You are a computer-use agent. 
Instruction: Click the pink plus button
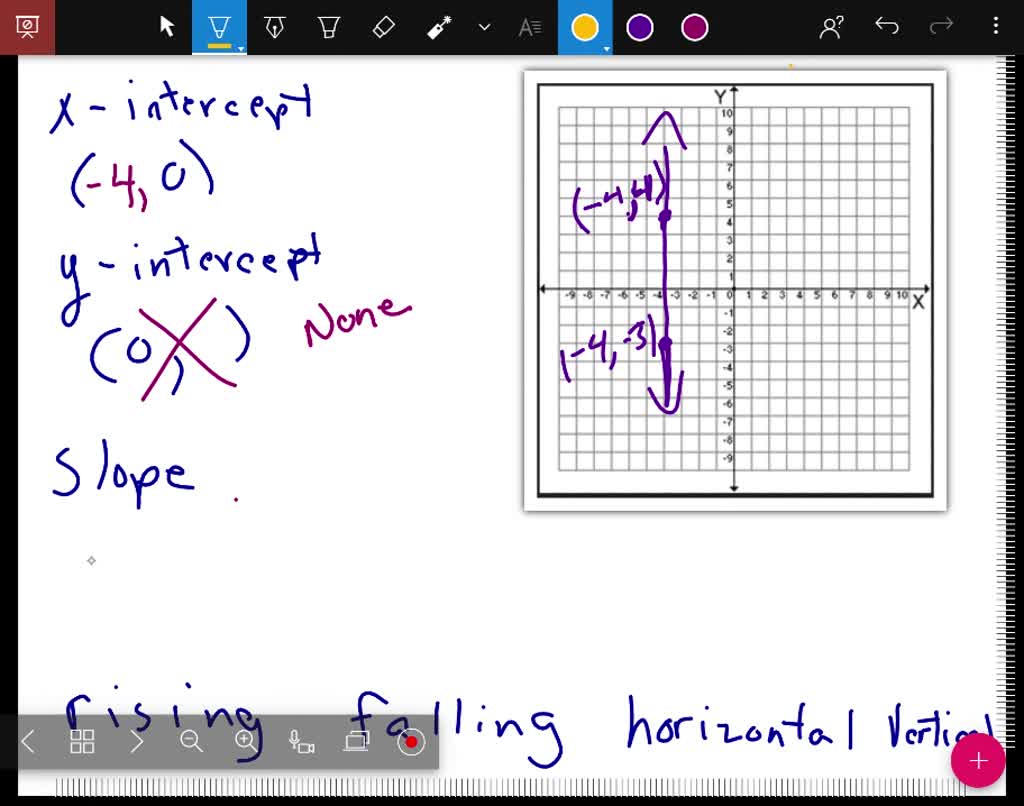tap(978, 760)
